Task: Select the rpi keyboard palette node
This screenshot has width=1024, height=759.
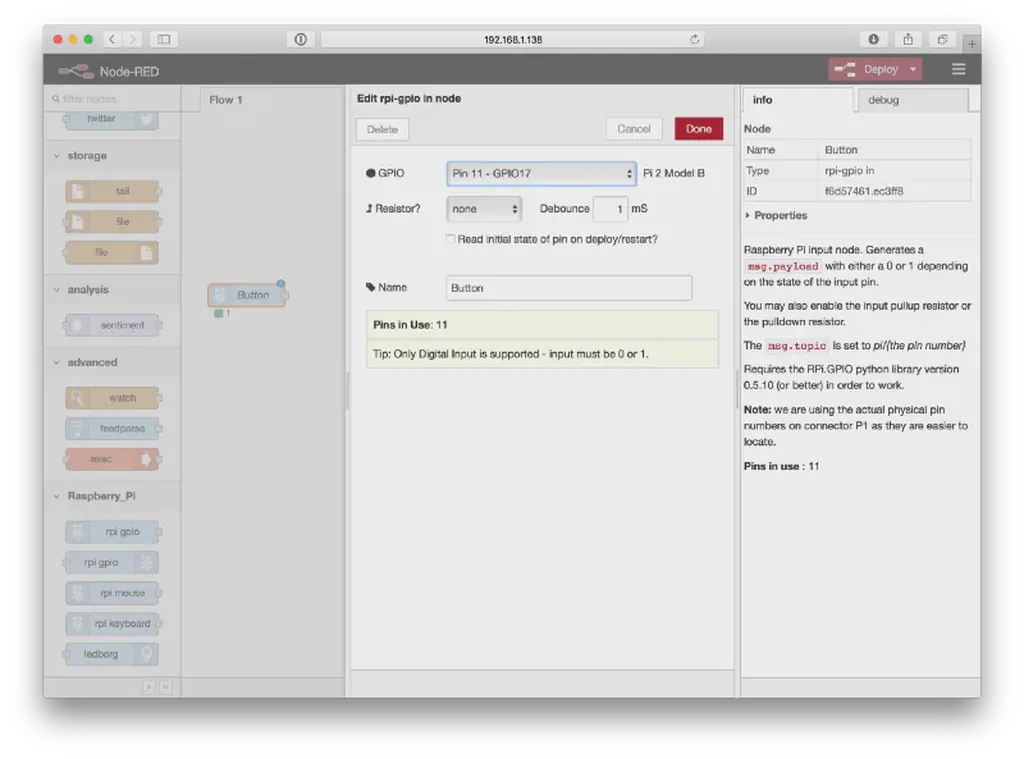Action: (111, 624)
